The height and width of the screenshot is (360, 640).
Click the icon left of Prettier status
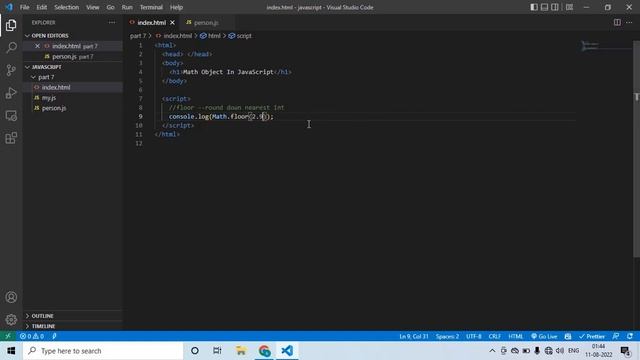(568, 336)
